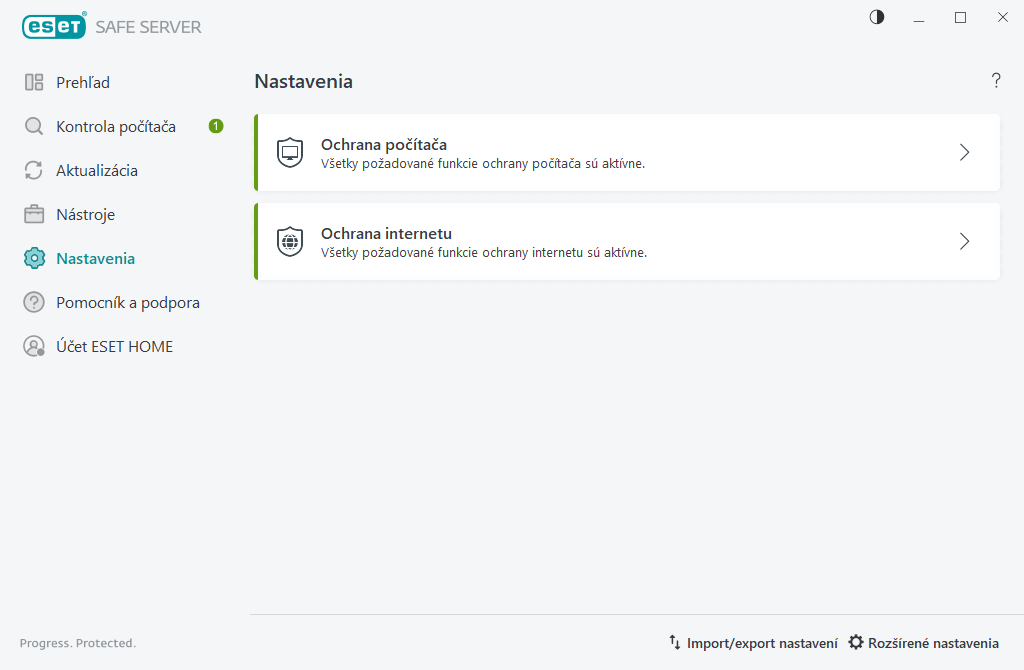Expand Ochrana internetu with its chevron
Viewport: 1024px width, 670px height.
pos(964,242)
